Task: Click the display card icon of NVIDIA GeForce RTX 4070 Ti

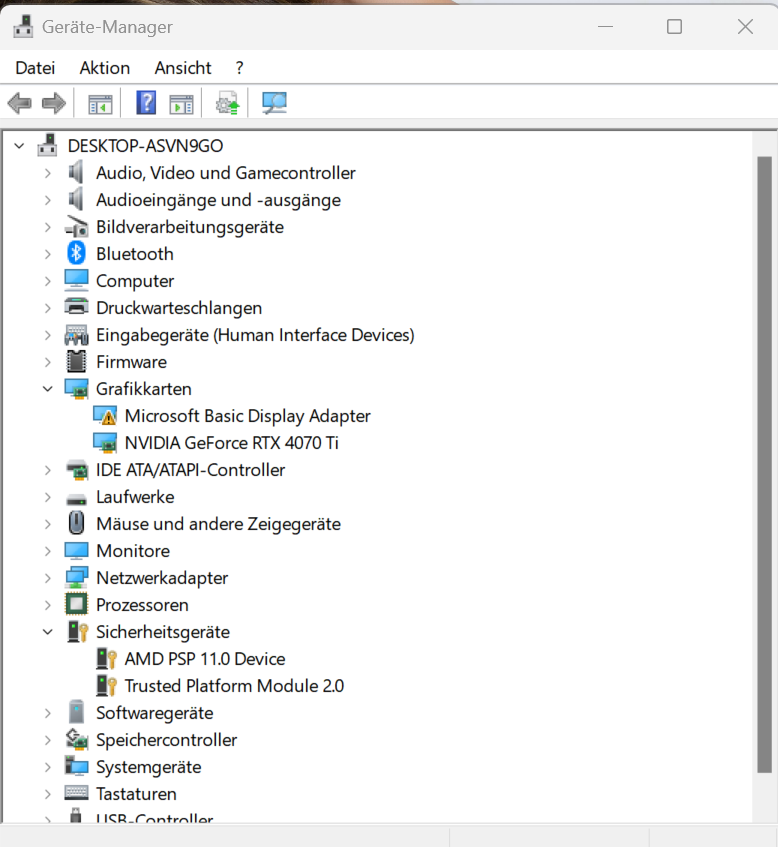Action: pos(105,442)
